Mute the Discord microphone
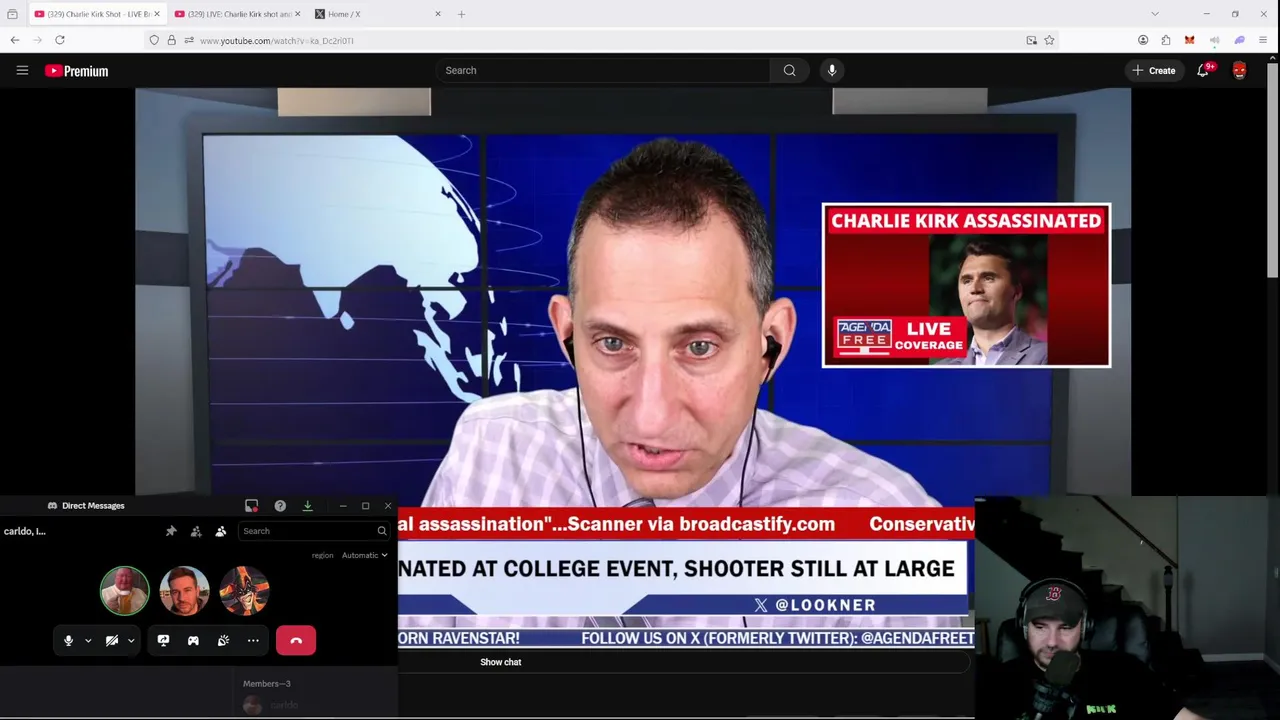Screen dimensions: 1280x720 (x=68, y=640)
